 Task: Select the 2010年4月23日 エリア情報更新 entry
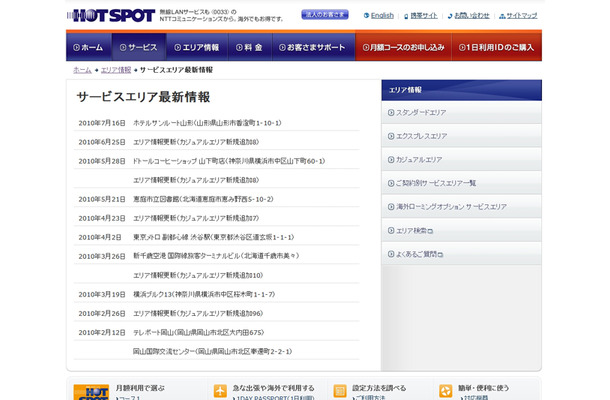coord(196,218)
